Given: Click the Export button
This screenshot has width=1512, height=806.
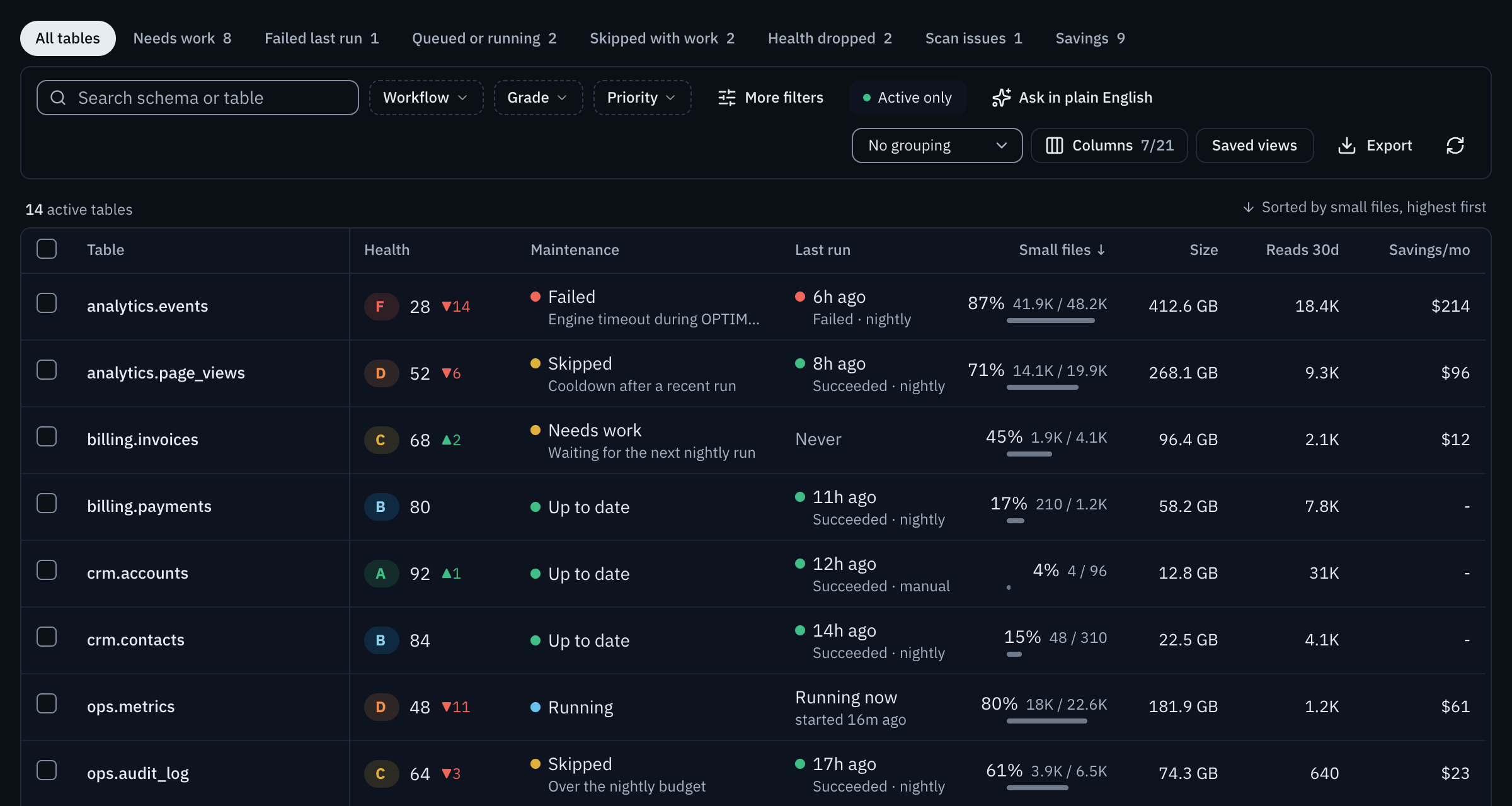Looking at the screenshot, I should 1375,145.
